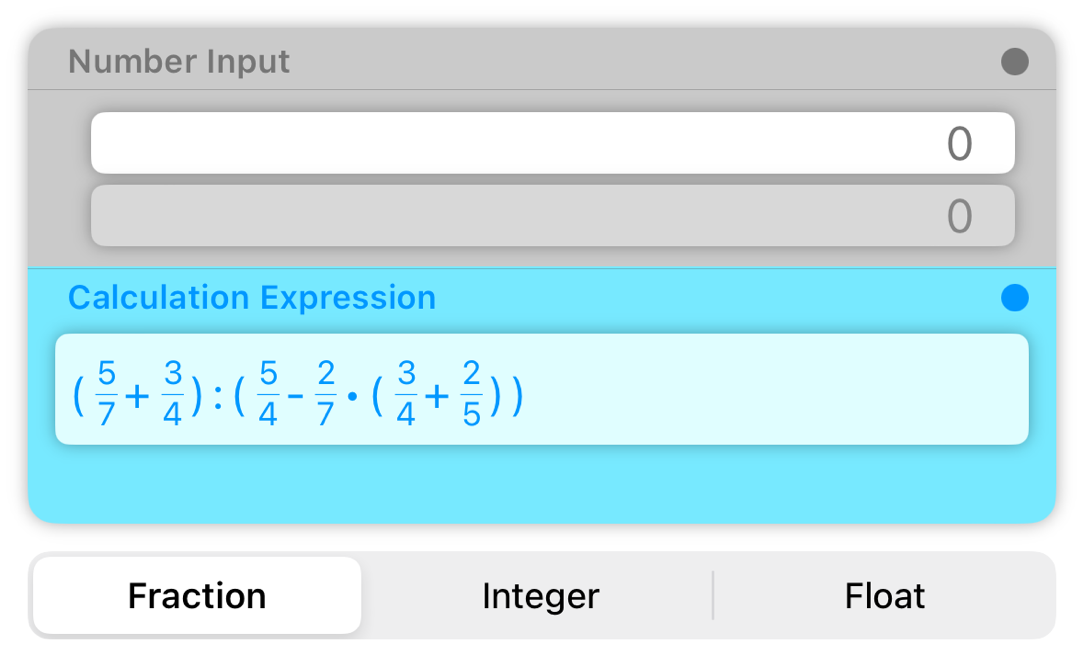This screenshot has height=656, width=1084.
Task: Click the Number Input section title
Action: pos(179,62)
